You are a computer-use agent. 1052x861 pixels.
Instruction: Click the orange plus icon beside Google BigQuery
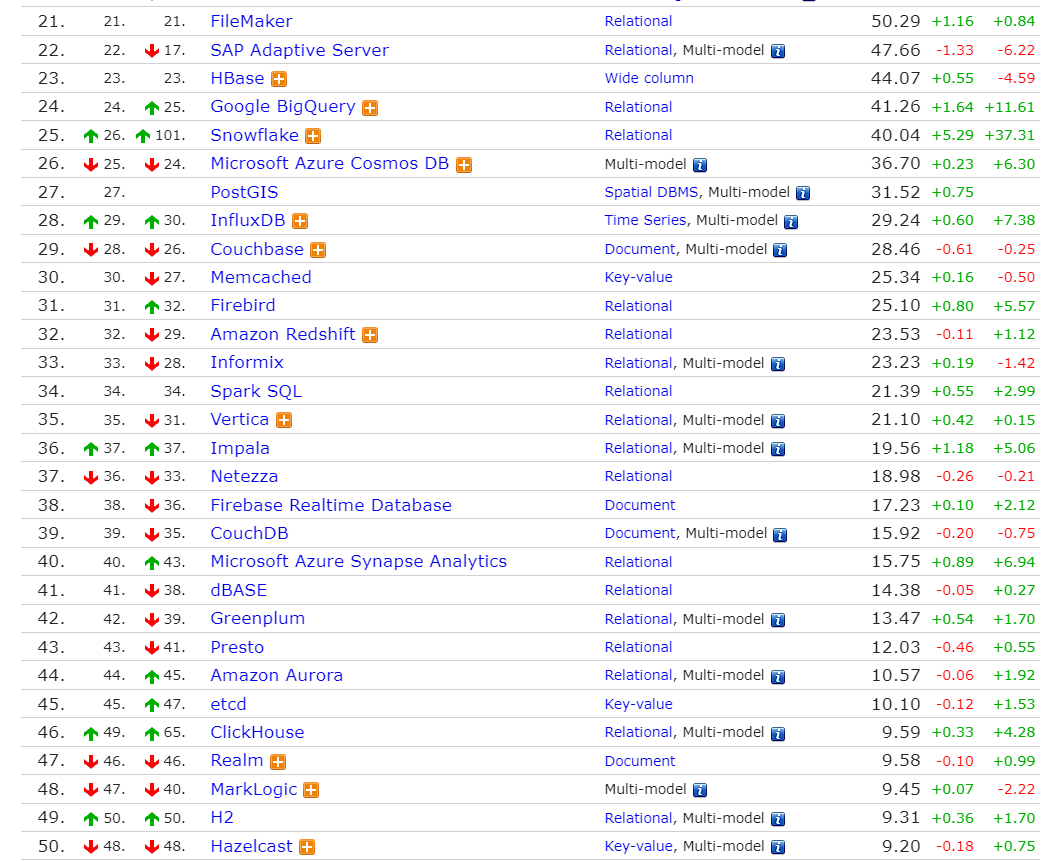click(x=370, y=108)
